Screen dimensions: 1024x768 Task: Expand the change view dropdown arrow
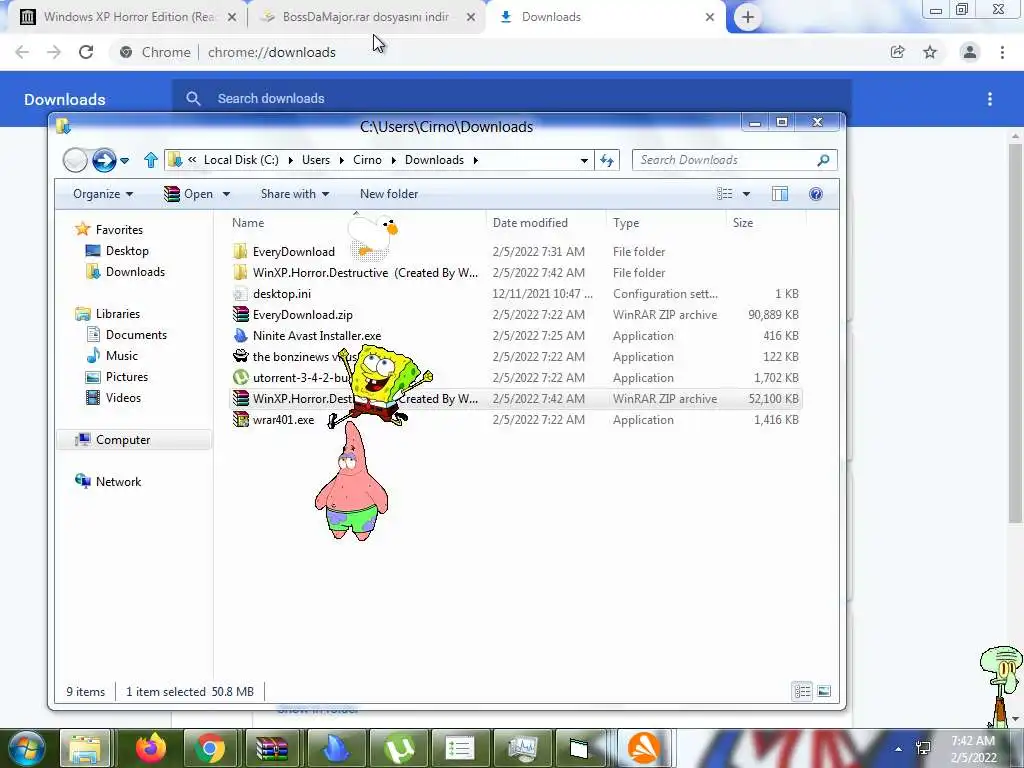click(x=746, y=194)
